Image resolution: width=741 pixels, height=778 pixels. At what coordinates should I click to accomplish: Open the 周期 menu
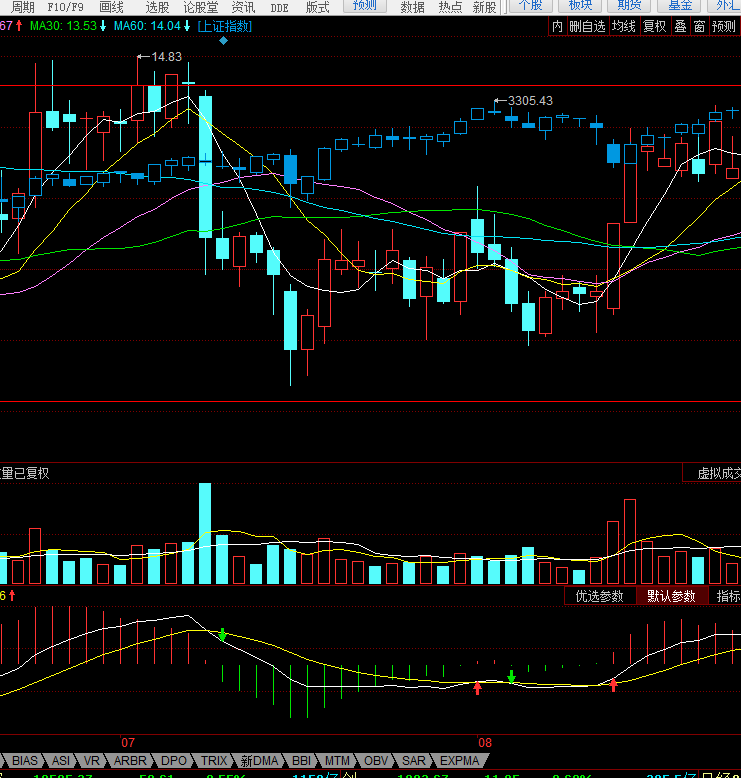pos(23,7)
